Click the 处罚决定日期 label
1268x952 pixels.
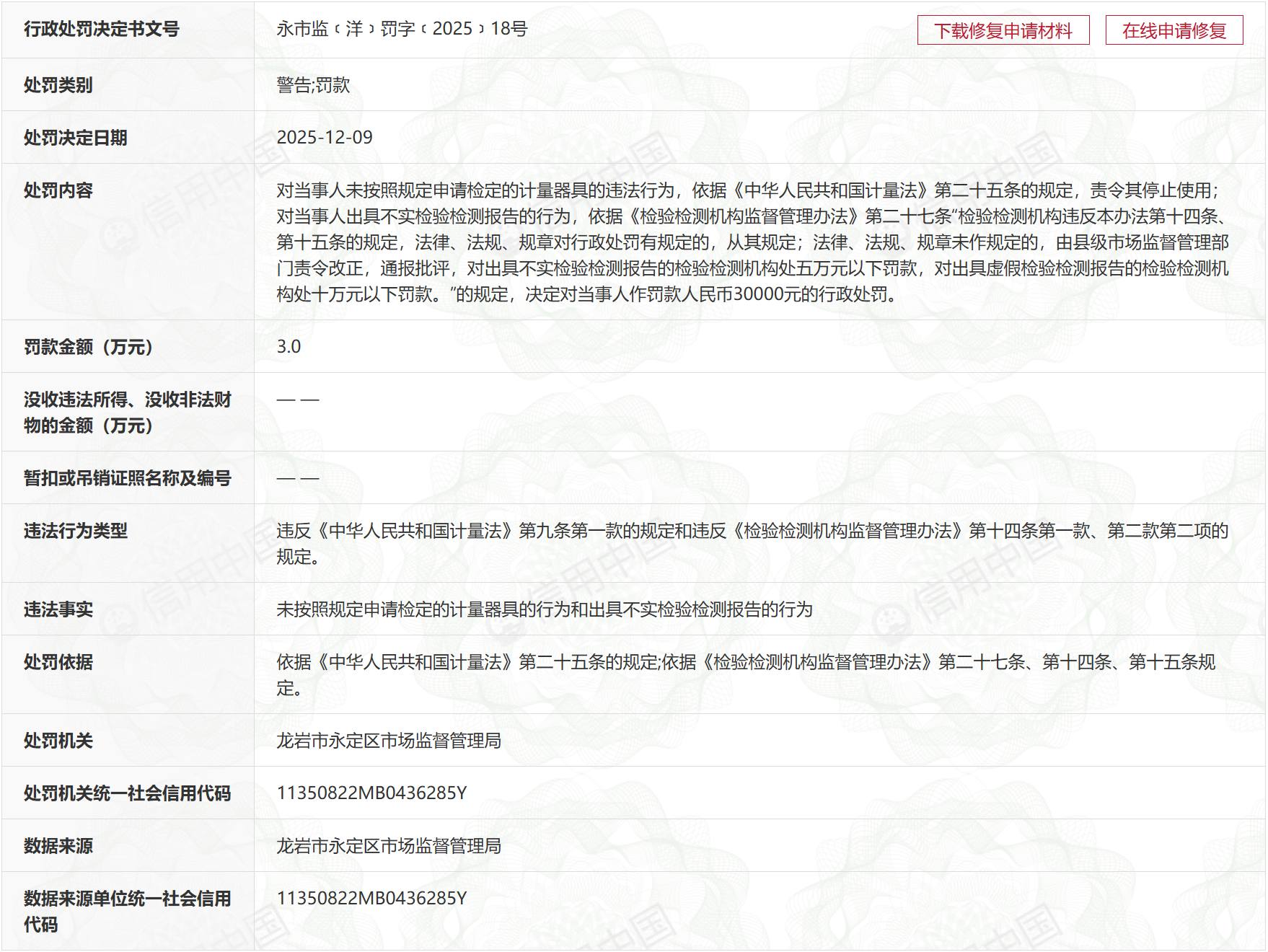(75, 137)
